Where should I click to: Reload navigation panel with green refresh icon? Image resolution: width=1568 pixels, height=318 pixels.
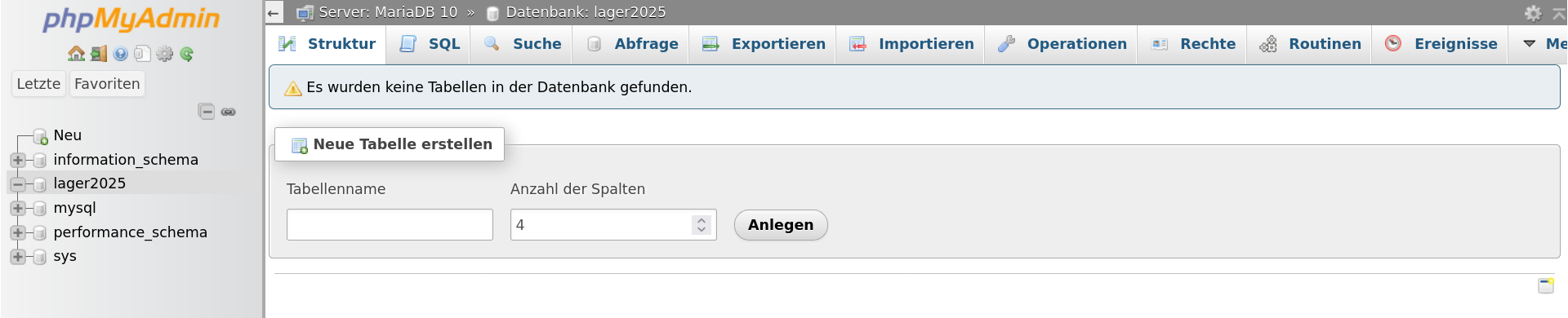click(x=187, y=54)
